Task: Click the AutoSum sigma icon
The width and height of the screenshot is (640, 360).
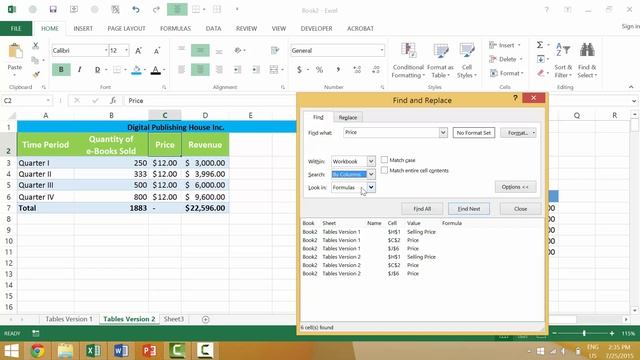Action: (540, 45)
